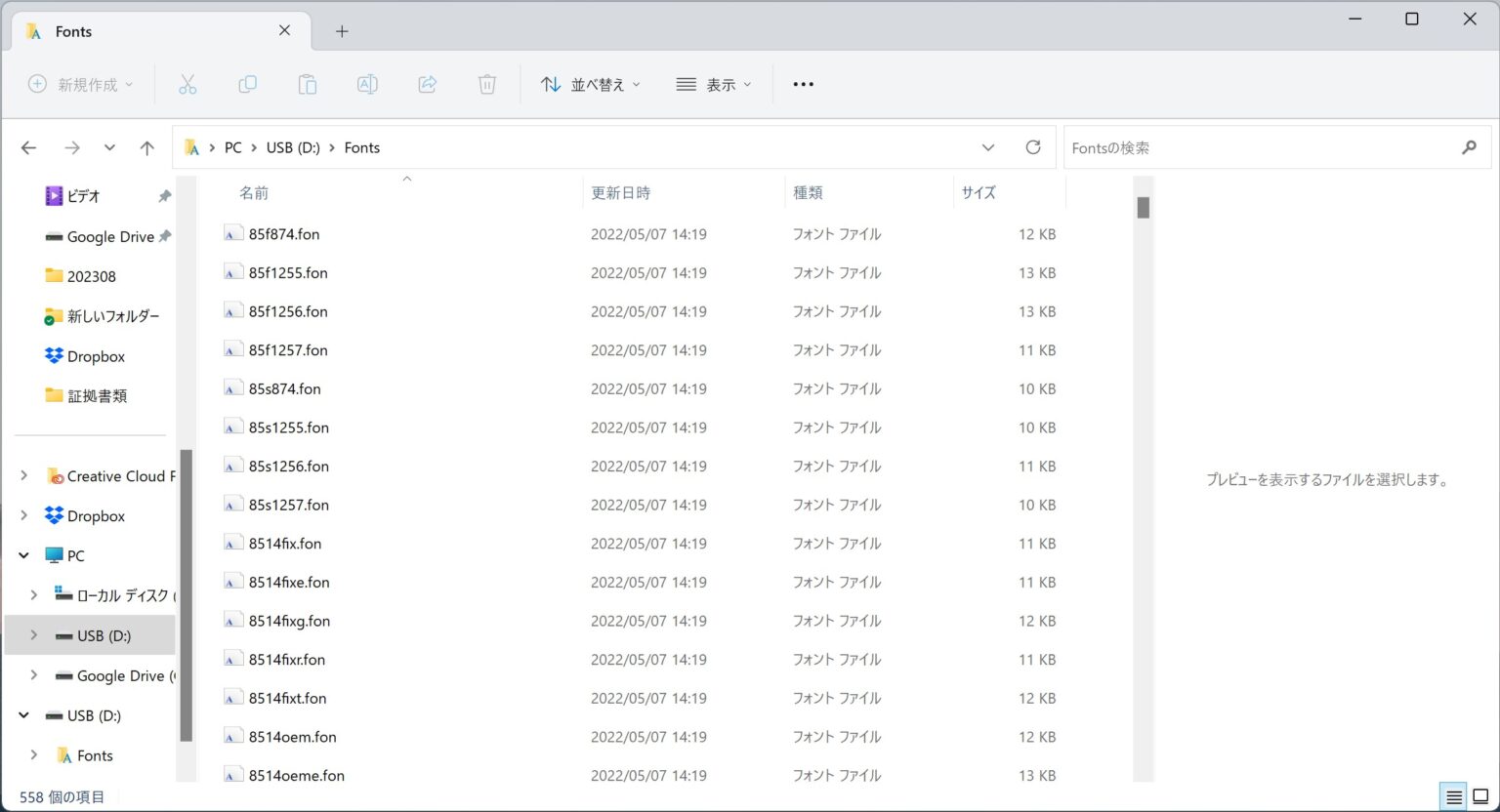Image resolution: width=1500 pixels, height=812 pixels.
Task: Click the Cut scissors icon in toolbar
Action: [x=187, y=85]
